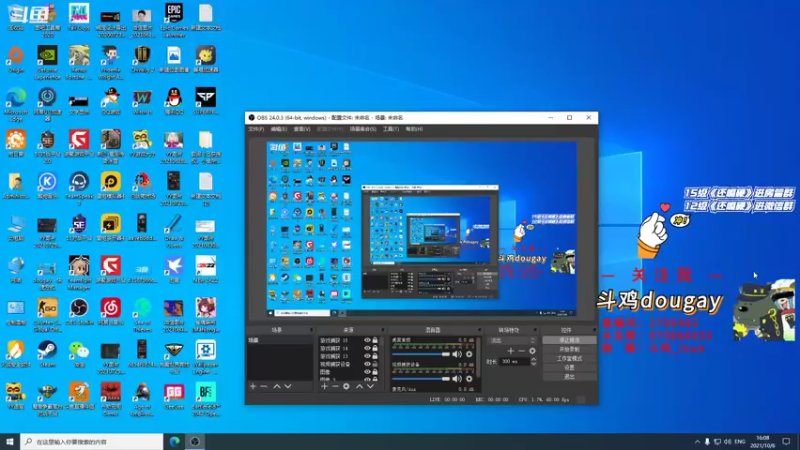Open Chivalry 2 desktop shortcut
The height and width of the screenshot is (450, 800).
coord(142,59)
